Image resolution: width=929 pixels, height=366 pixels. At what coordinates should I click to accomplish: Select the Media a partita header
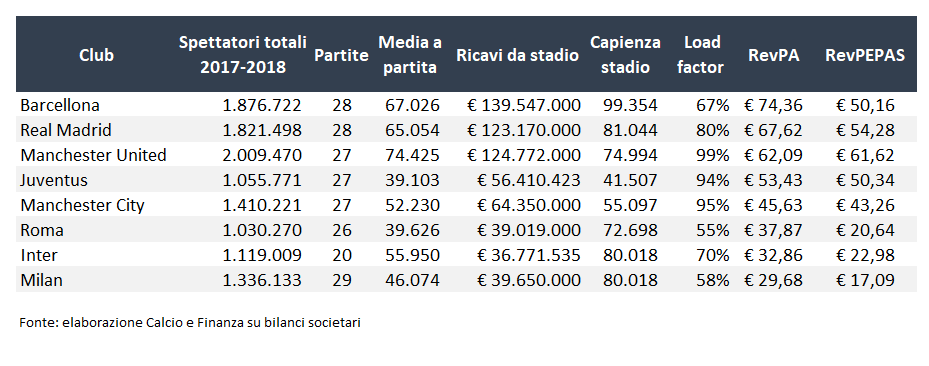410,55
